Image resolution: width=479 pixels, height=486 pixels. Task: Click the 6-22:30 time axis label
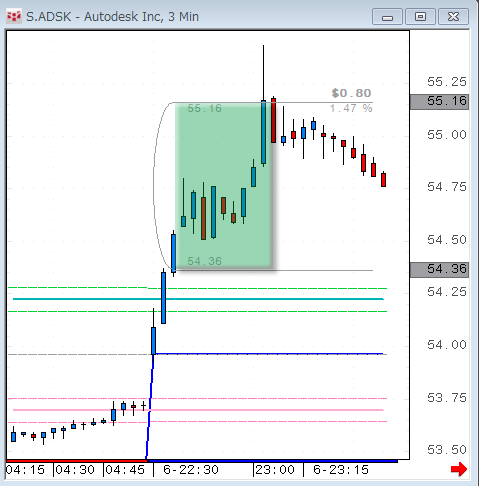pos(191,470)
